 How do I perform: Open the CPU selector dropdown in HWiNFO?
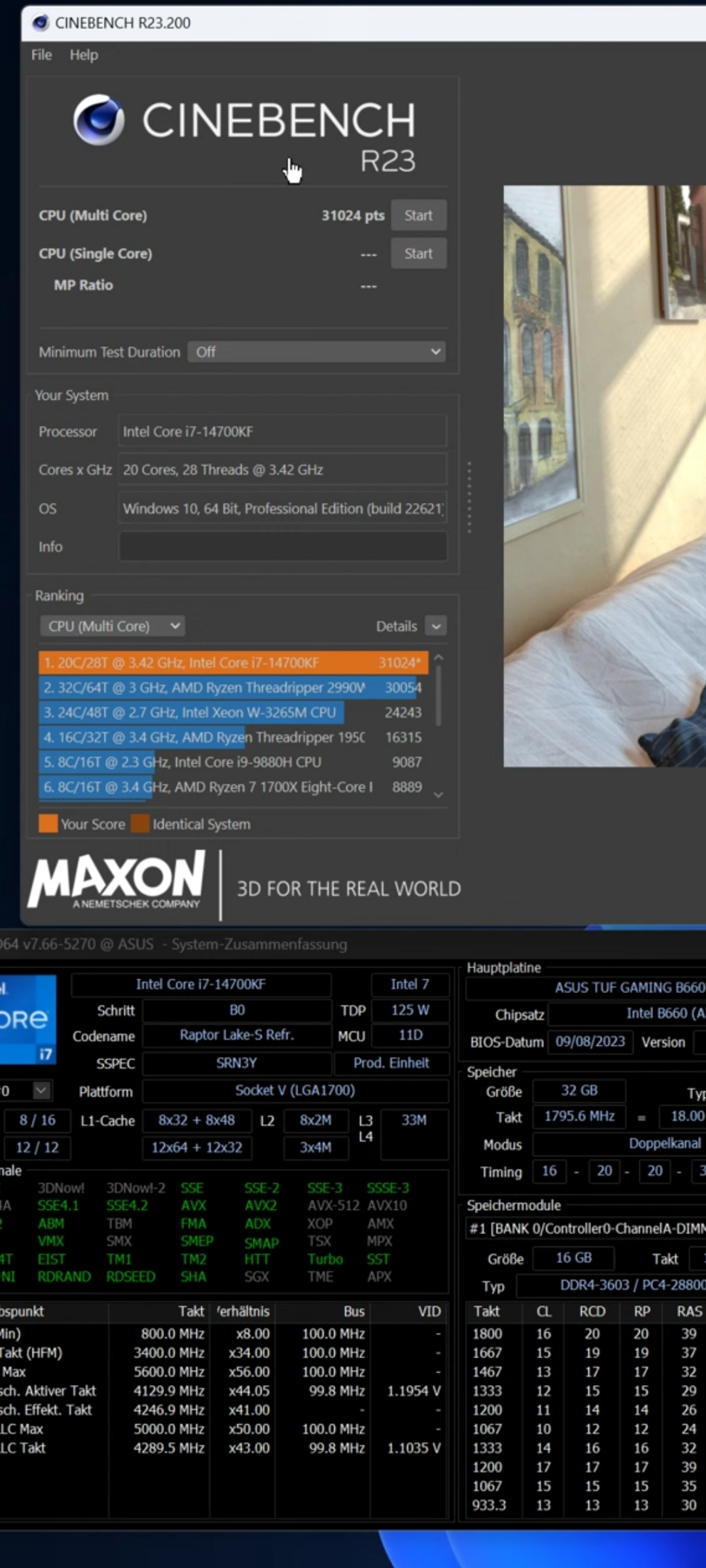41,1090
